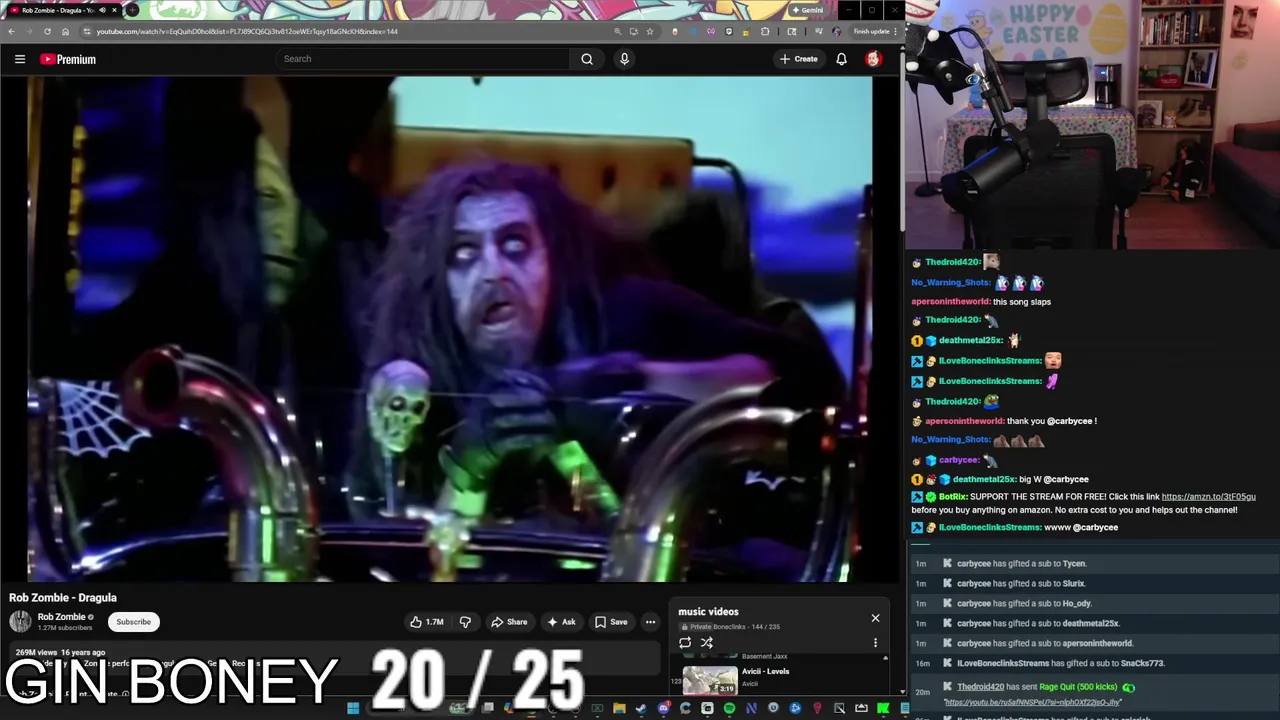Go to YouTube Premium home logo
Viewport: 1280px width, 720px height.
(x=68, y=59)
